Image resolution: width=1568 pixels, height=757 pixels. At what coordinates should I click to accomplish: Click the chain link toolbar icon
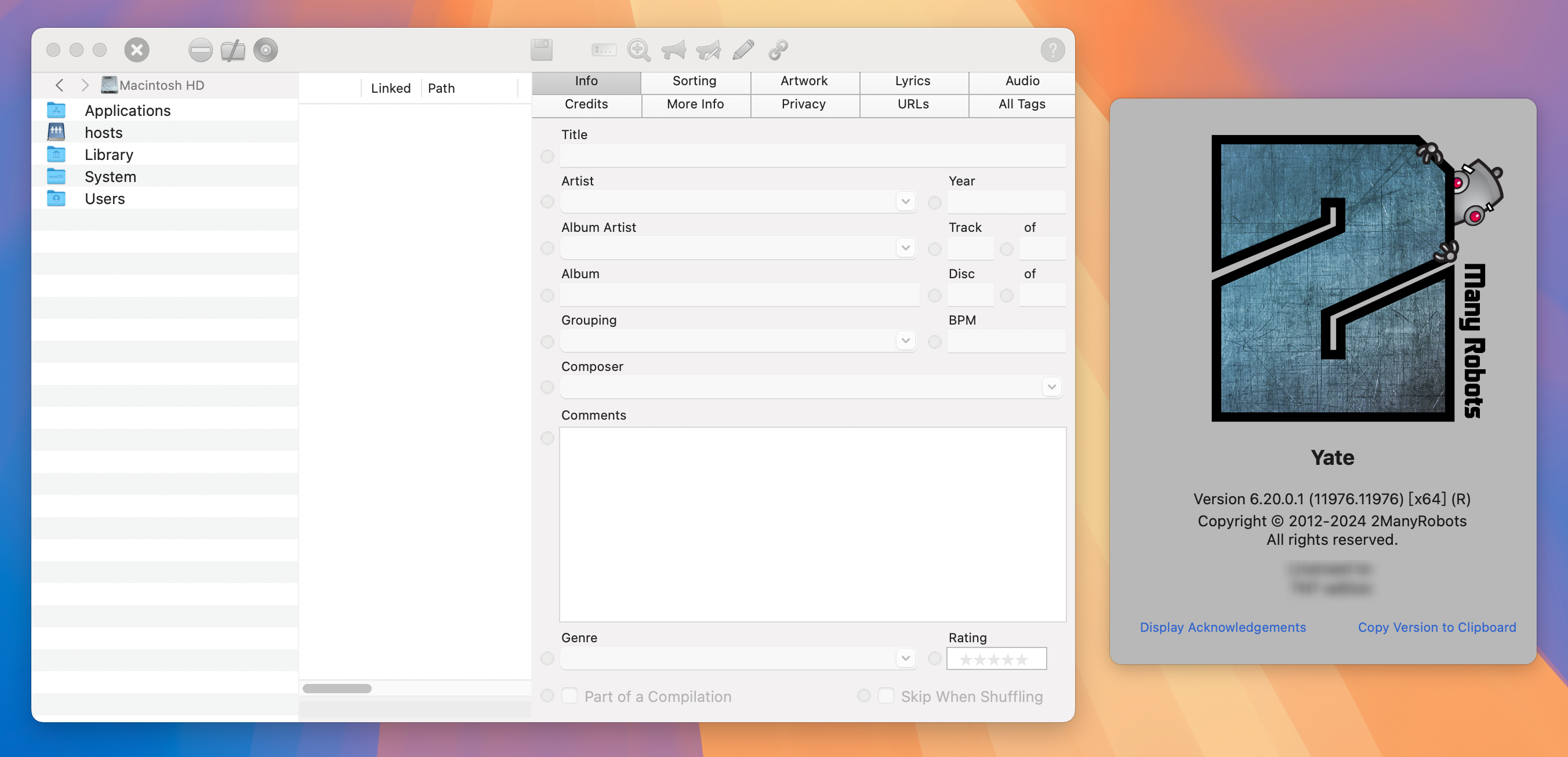(778, 50)
